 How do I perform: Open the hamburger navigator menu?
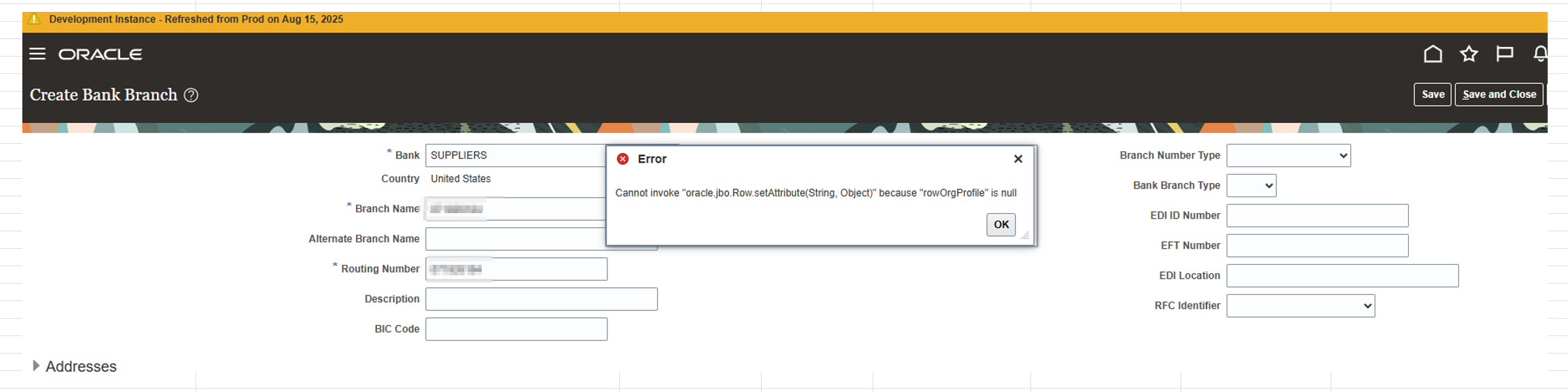38,54
